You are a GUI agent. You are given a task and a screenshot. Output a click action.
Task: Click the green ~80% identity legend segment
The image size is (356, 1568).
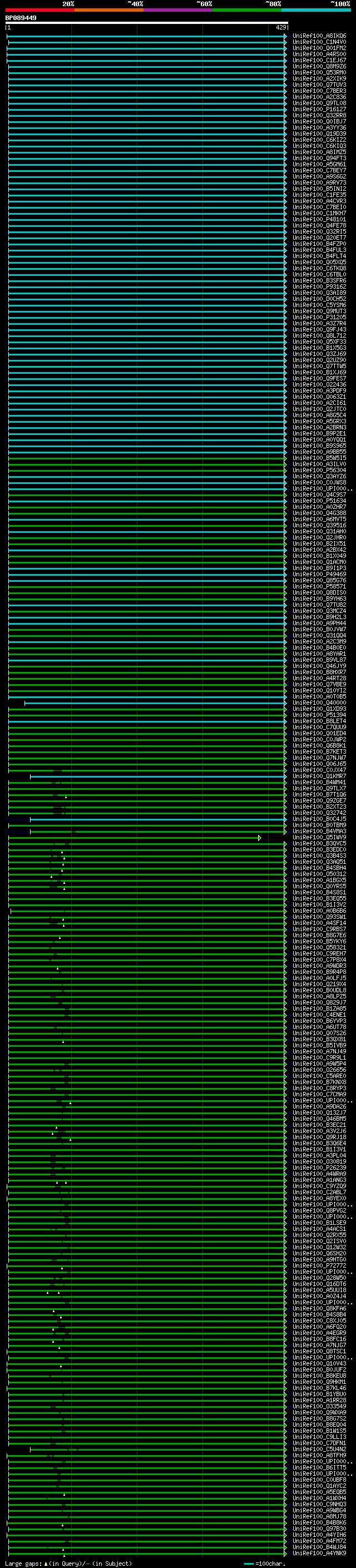(x=247, y=10)
